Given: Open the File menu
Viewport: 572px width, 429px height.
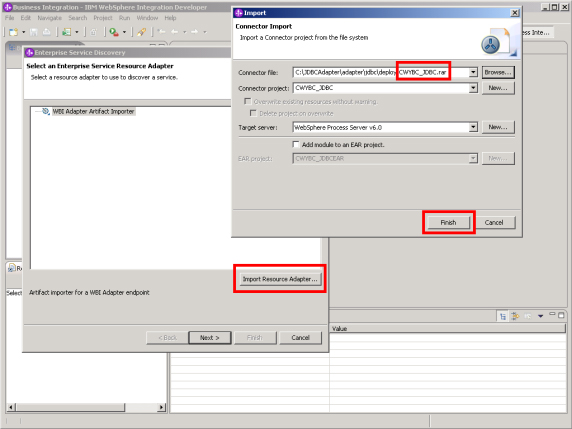Looking at the screenshot, I should tap(9, 18).
